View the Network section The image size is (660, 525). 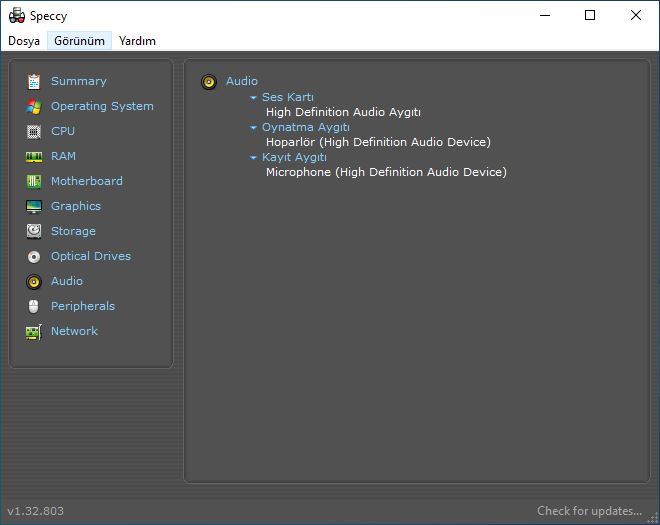[74, 331]
